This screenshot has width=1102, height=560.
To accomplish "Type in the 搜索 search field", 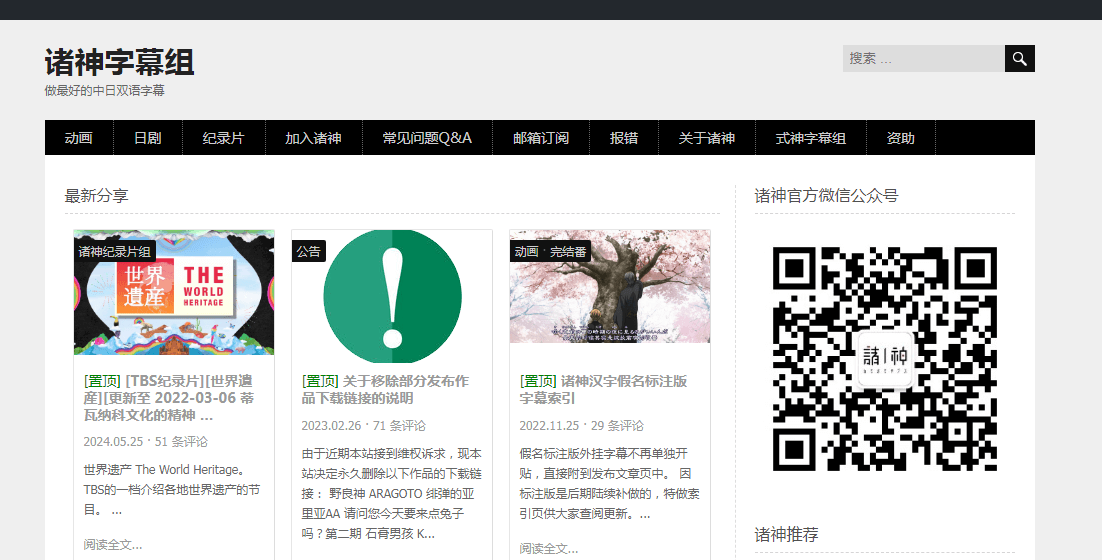I will (923, 59).
